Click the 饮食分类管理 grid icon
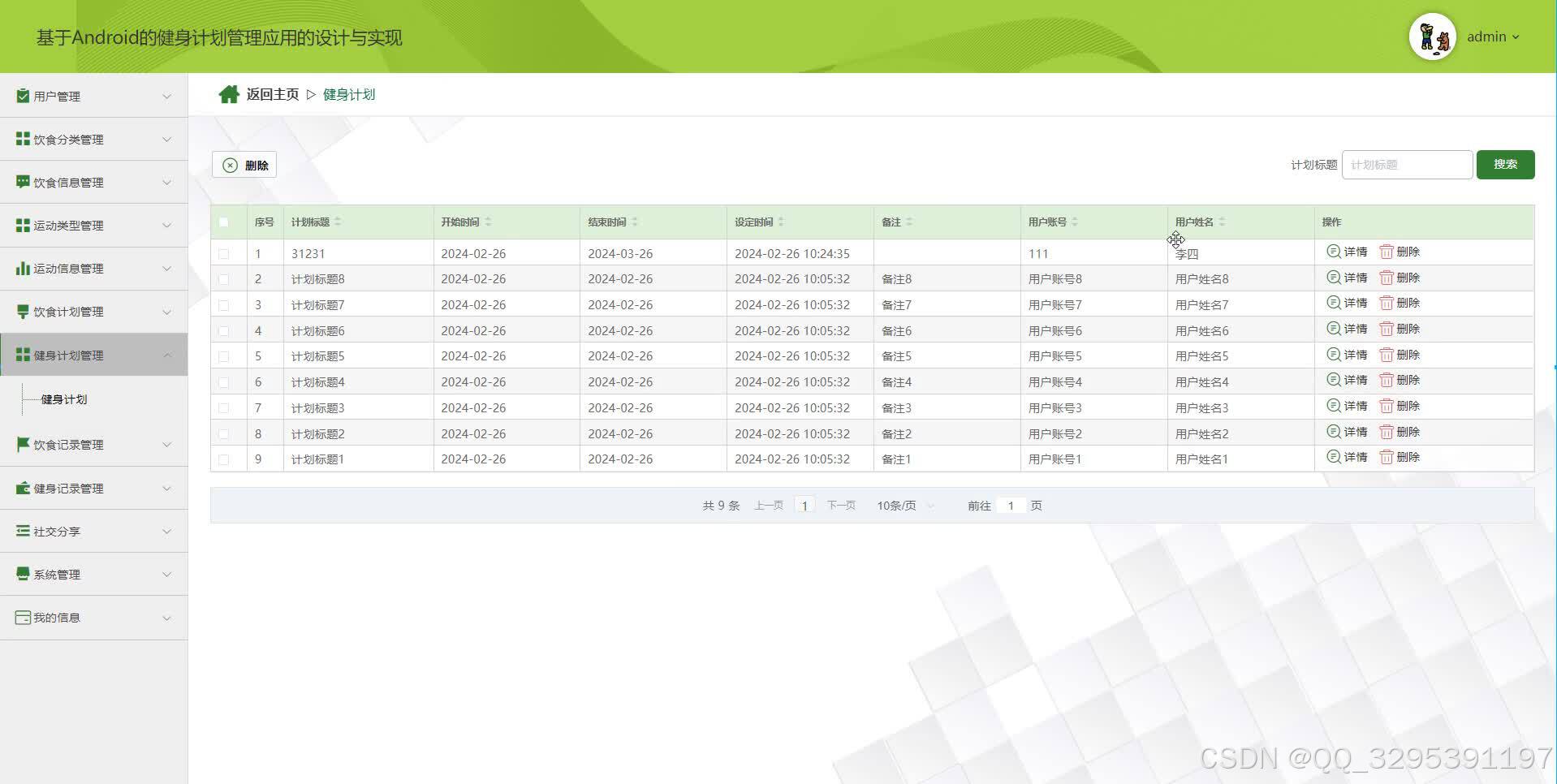Image resolution: width=1557 pixels, height=784 pixels. click(23, 139)
